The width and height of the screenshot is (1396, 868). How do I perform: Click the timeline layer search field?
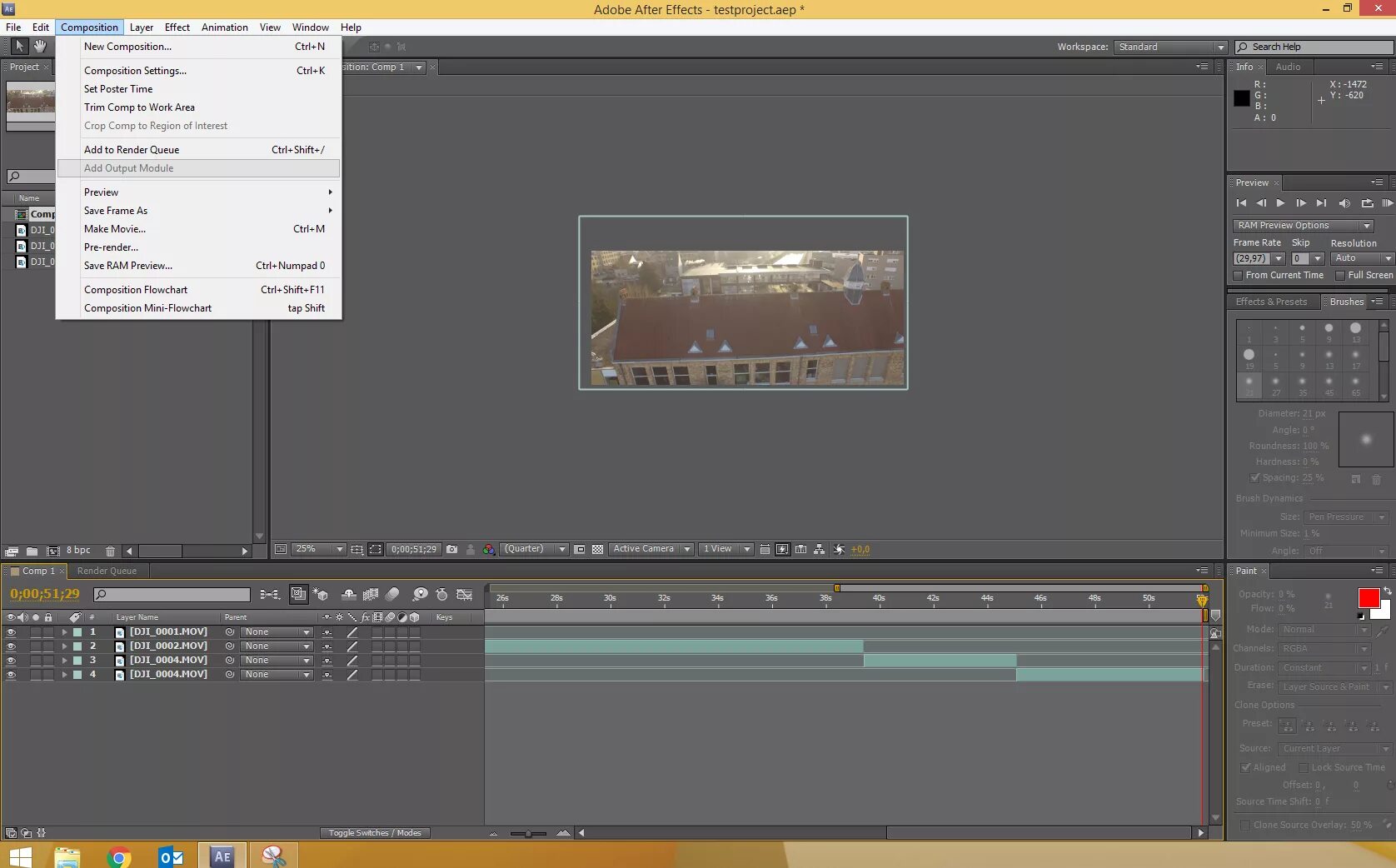coord(172,595)
